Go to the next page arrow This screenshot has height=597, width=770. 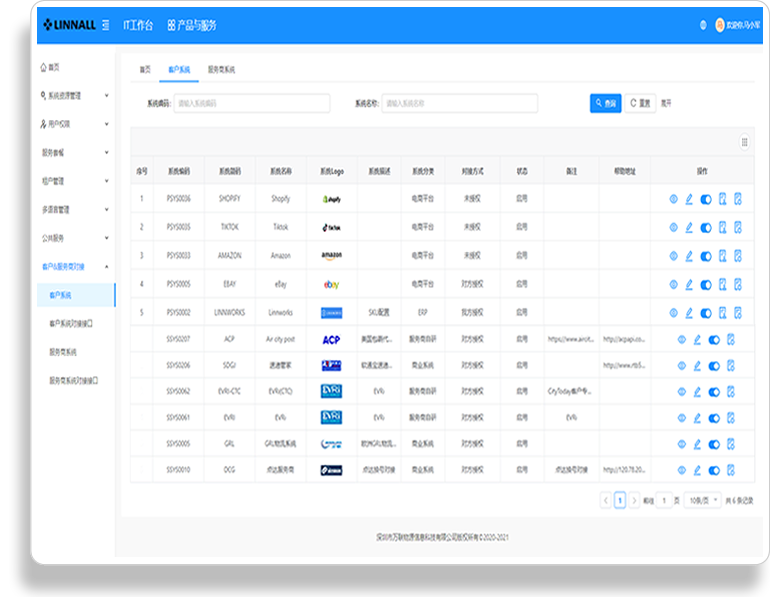[x=634, y=500]
